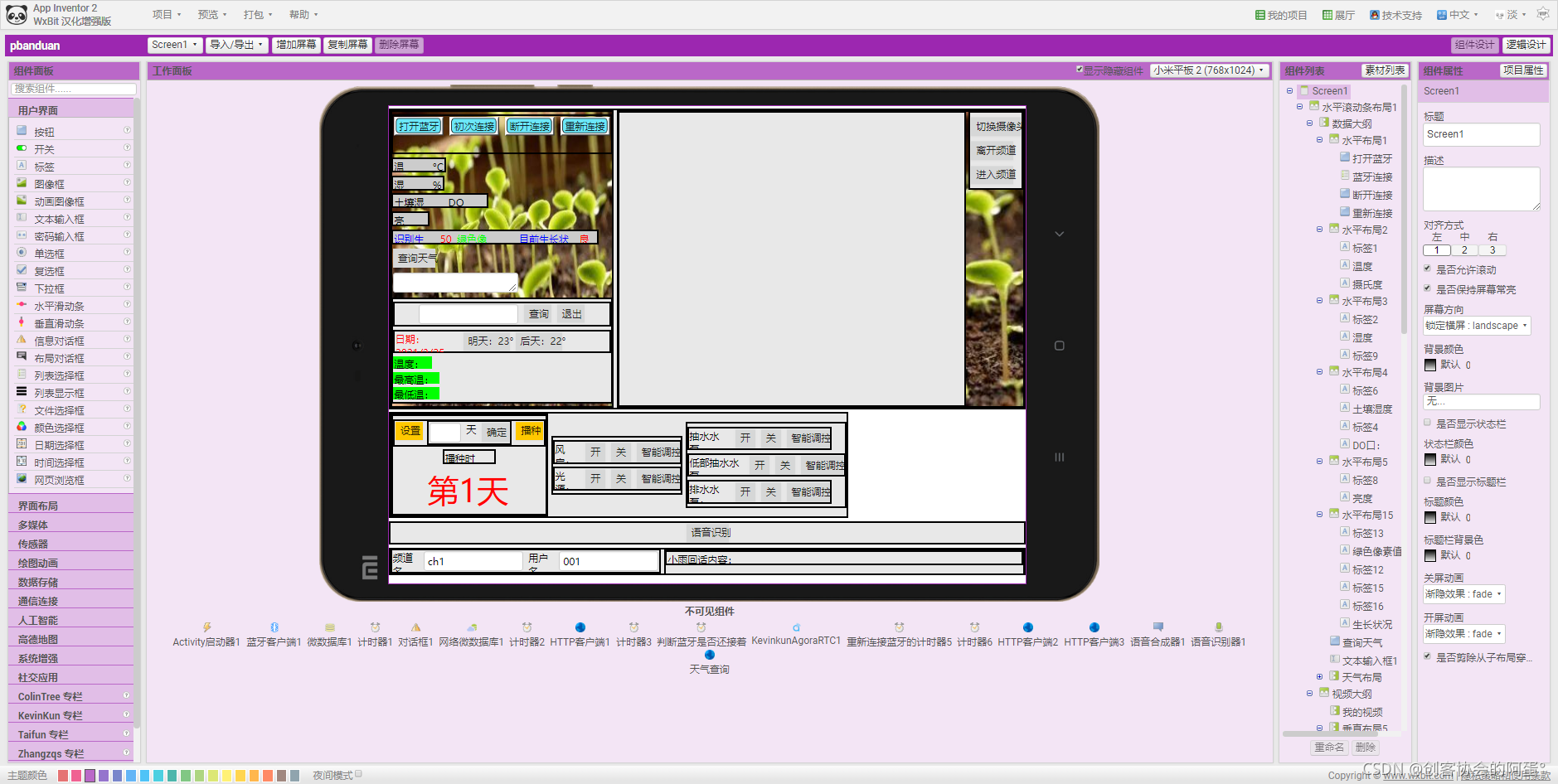The image size is (1558, 784).
Task: Toggle 是否保持屏幕常亮 checkbox
Action: click(1428, 288)
